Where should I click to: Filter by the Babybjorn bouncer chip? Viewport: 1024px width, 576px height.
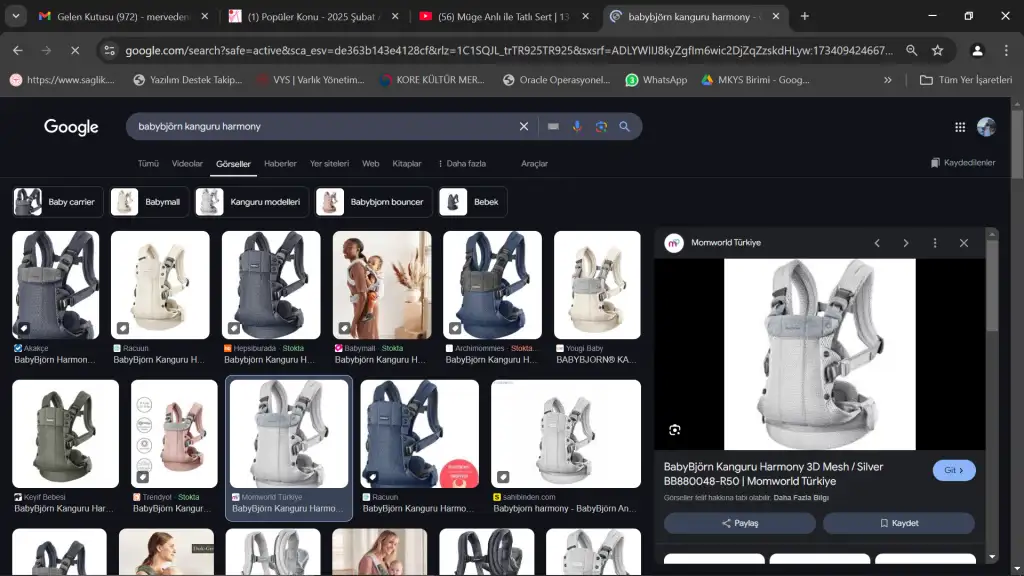[x=374, y=202]
